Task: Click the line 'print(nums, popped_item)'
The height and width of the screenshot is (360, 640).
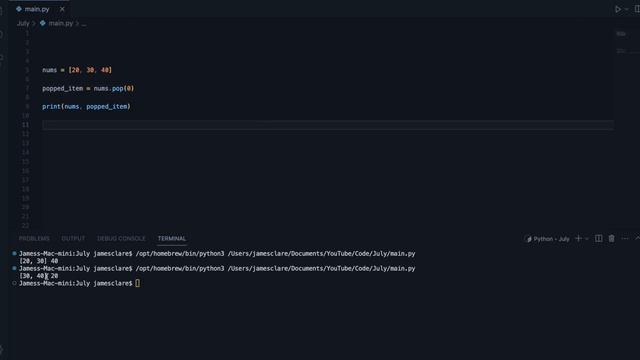Action: pyautogui.click(x=86, y=107)
